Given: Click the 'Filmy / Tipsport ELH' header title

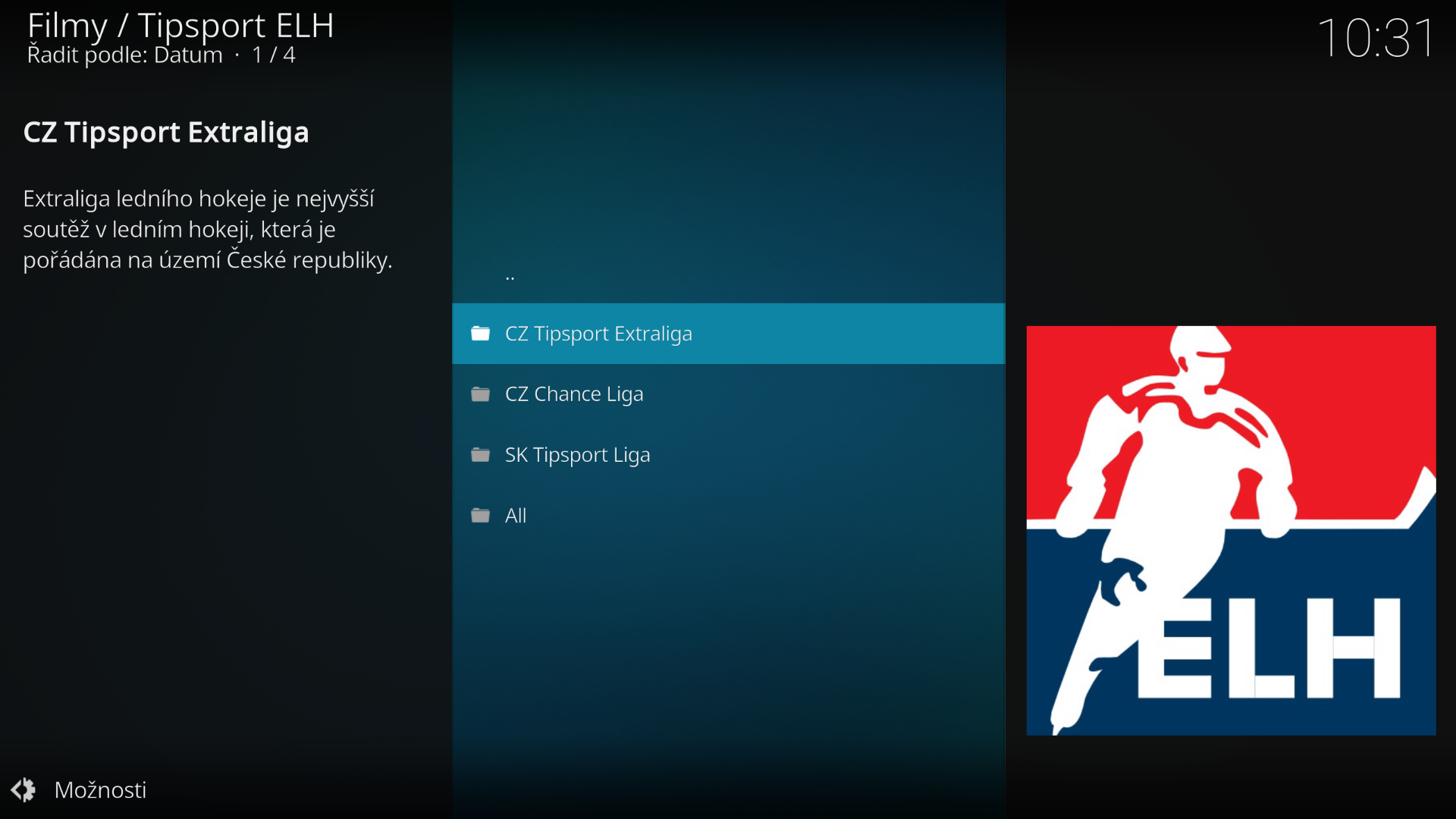Looking at the screenshot, I should (x=180, y=25).
